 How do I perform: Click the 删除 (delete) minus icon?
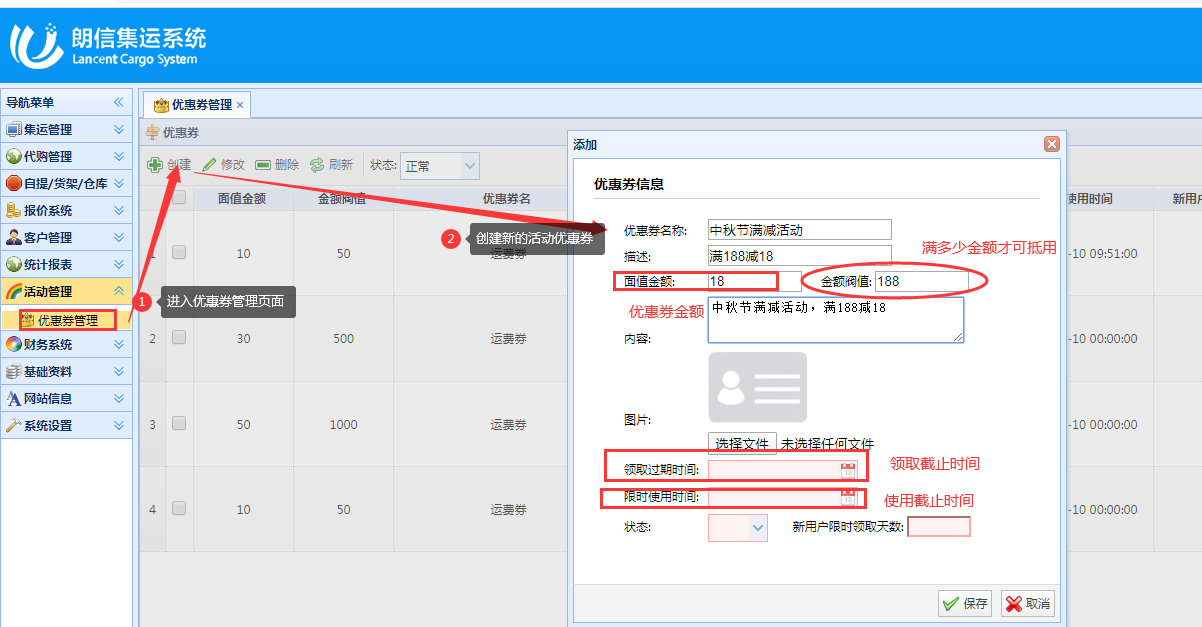263,165
